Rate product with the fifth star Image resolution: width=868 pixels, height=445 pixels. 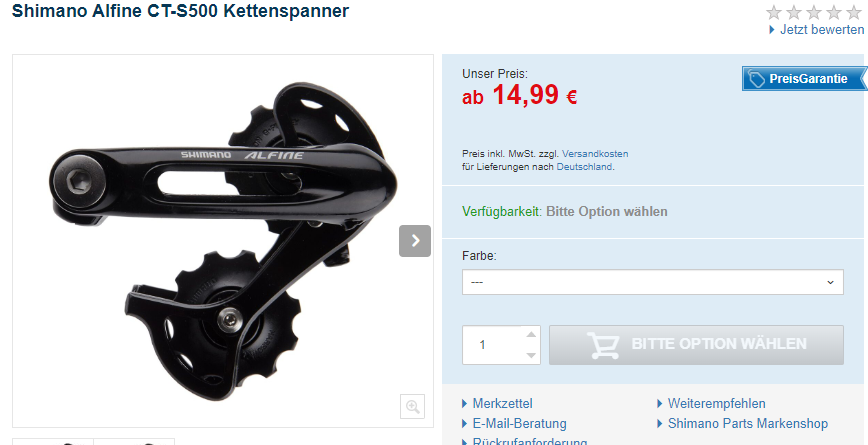[854, 12]
